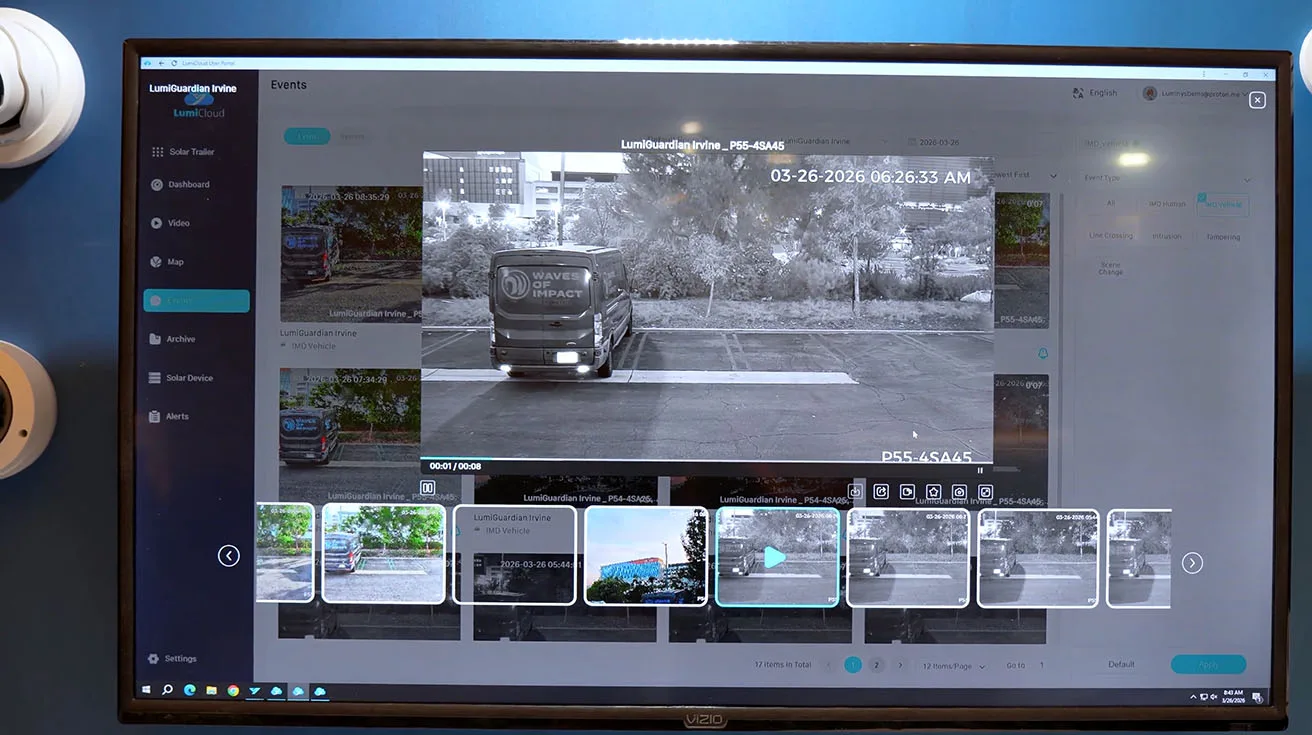Toggle the IMD Vehicle event type filter
Viewport: 1312px width, 735px height.
pos(1223,205)
